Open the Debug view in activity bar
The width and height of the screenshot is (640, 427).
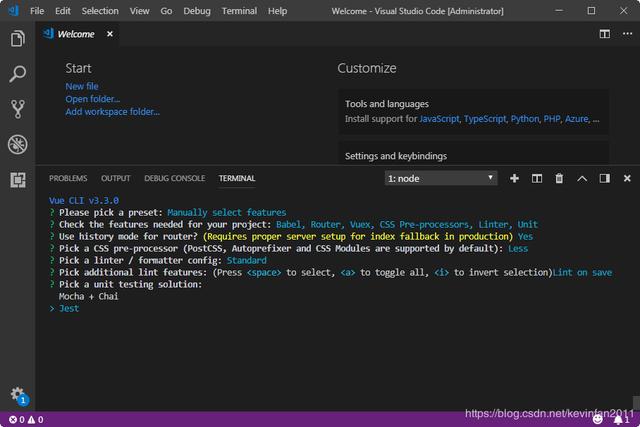pyautogui.click(x=18, y=144)
